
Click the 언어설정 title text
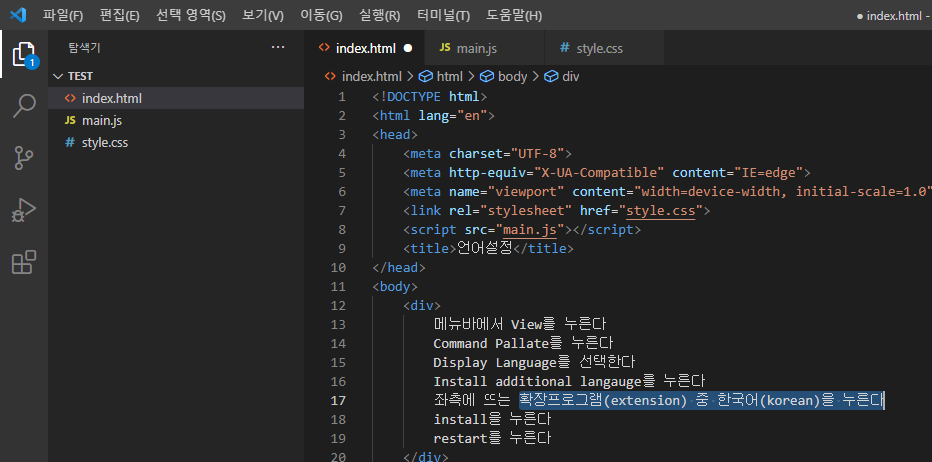pyautogui.click(x=484, y=248)
